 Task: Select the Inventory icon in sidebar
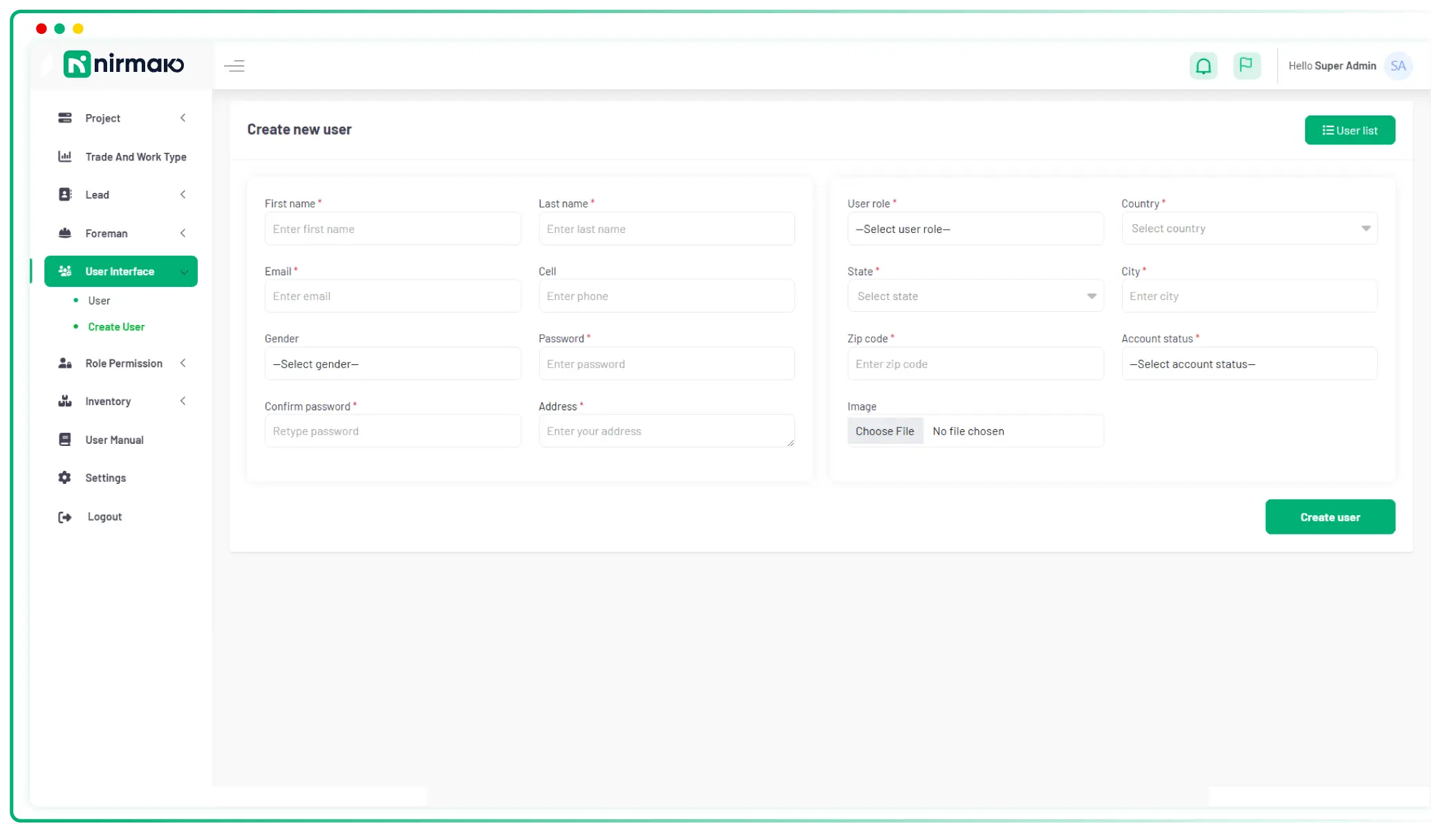click(x=64, y=401)
